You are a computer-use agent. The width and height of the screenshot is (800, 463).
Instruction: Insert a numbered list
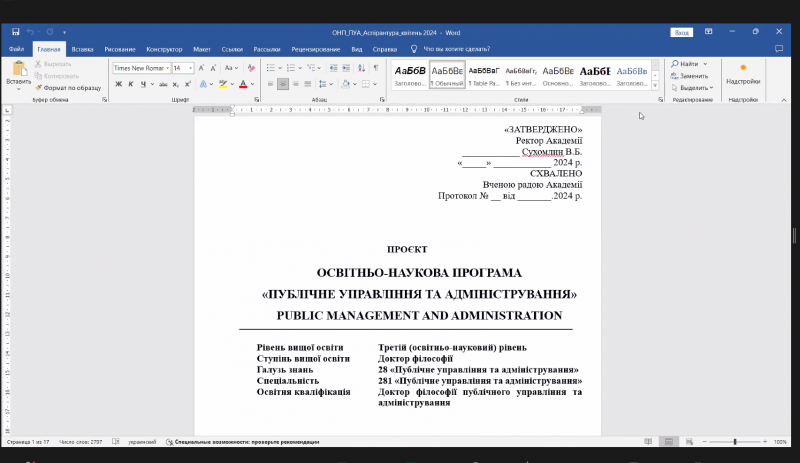[291, 68]
